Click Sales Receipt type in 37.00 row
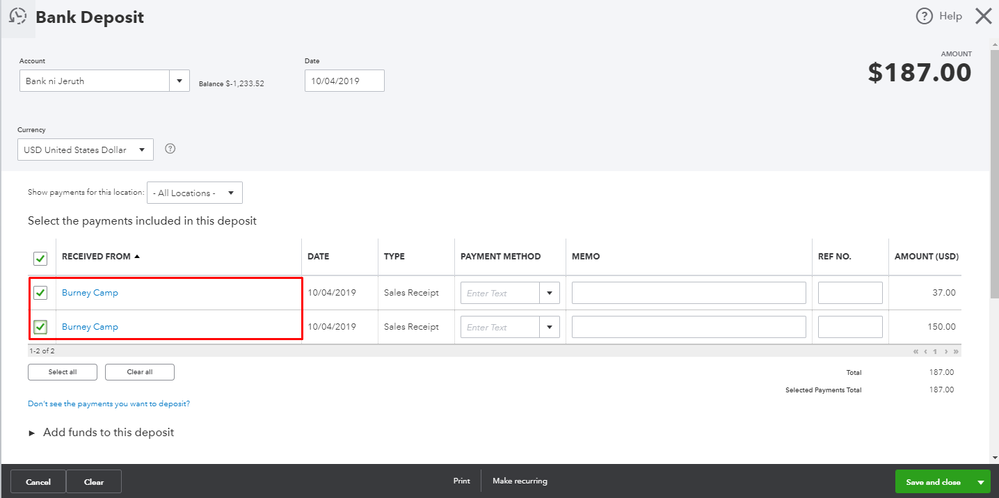Image resolution: width=999 pixels, height=498 pixels. [x=412, y=293]
